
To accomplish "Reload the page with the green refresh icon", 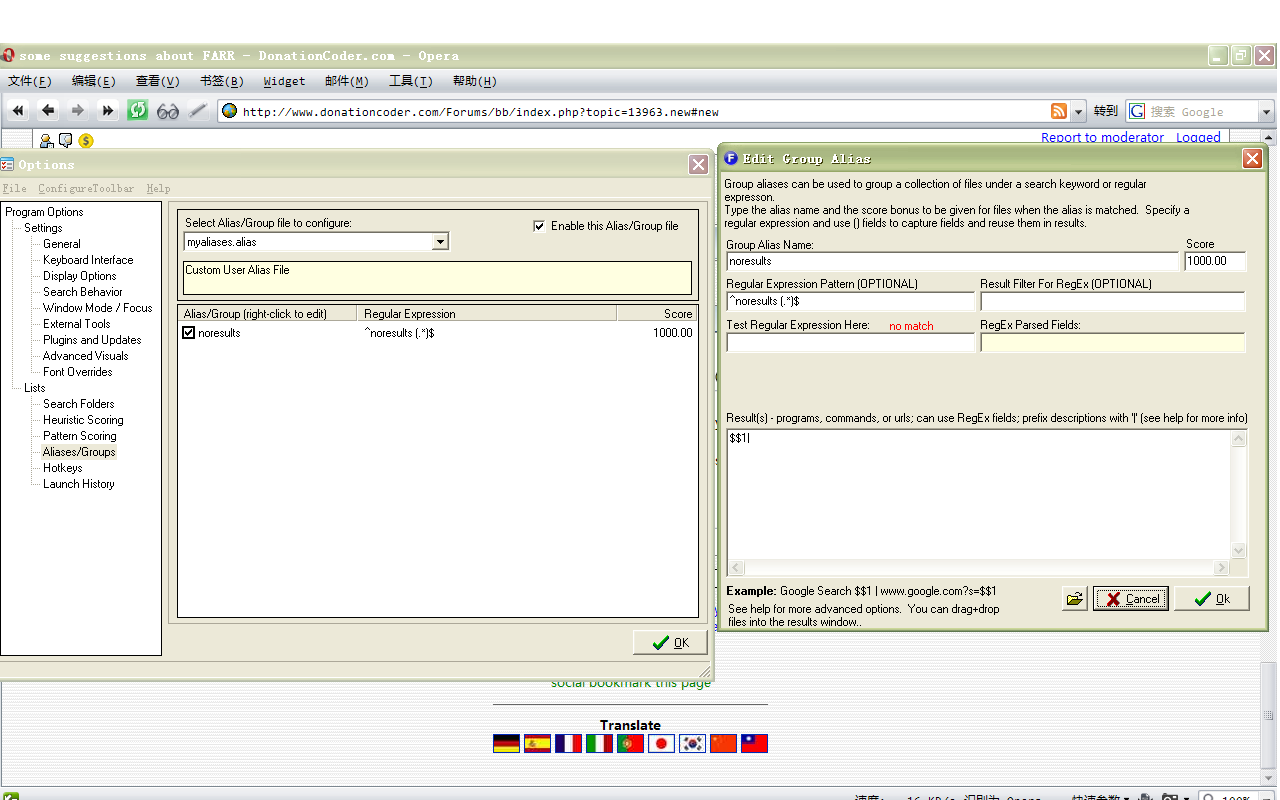I will coord(138,111).
